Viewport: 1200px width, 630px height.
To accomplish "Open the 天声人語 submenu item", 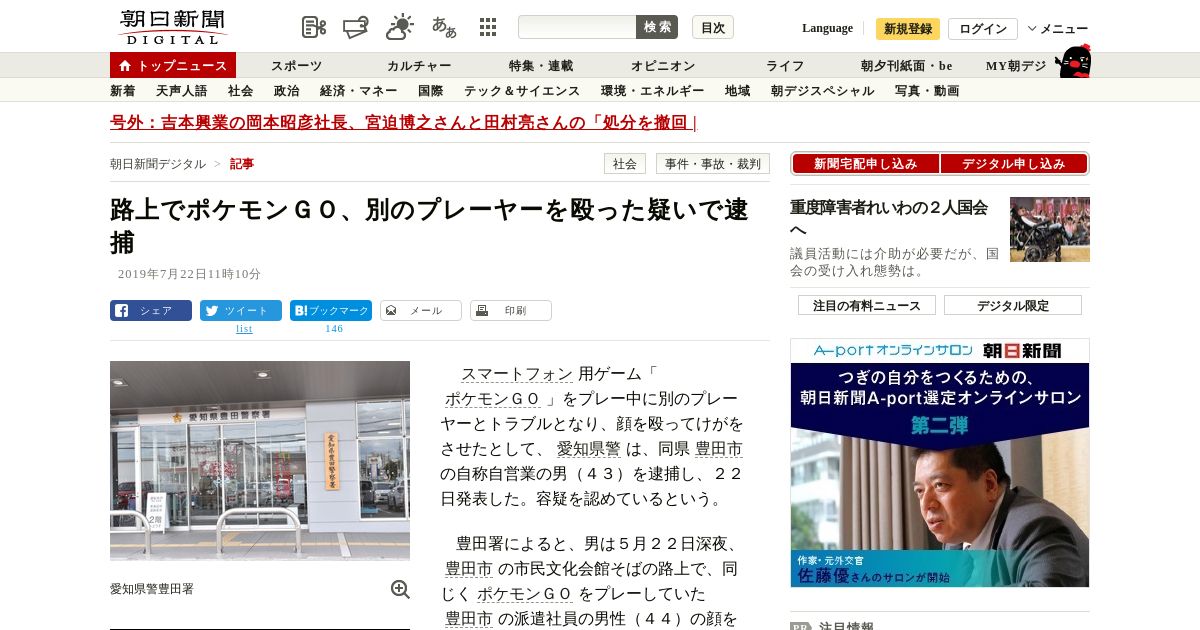I will tap(181, 90).
